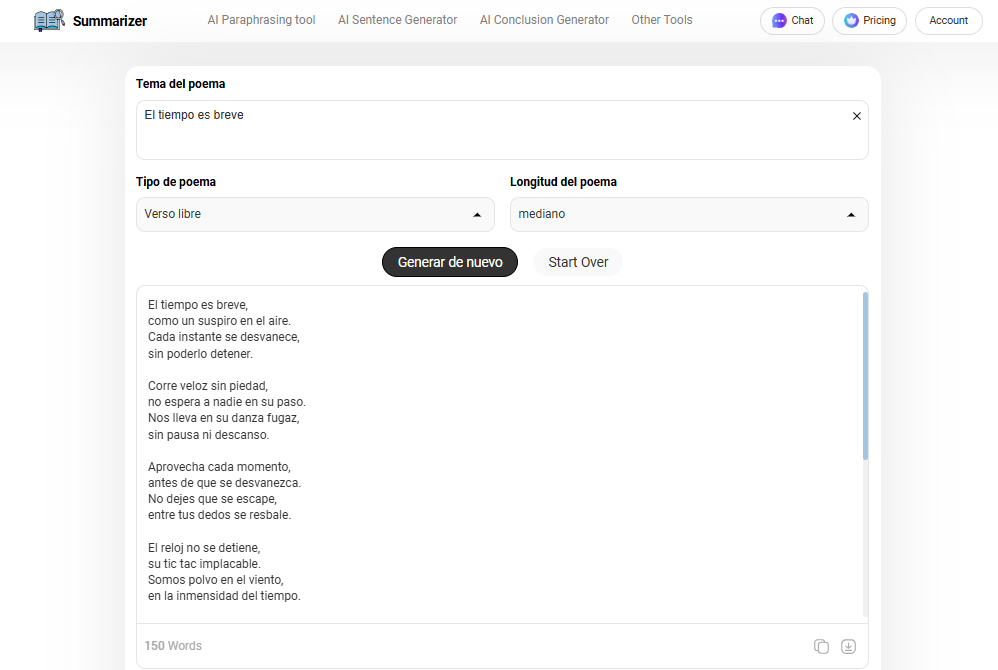The height and width of the screenshot is (670, 998).
Task: Expand the mediano dropdown arrow
Action: [851, 215]
